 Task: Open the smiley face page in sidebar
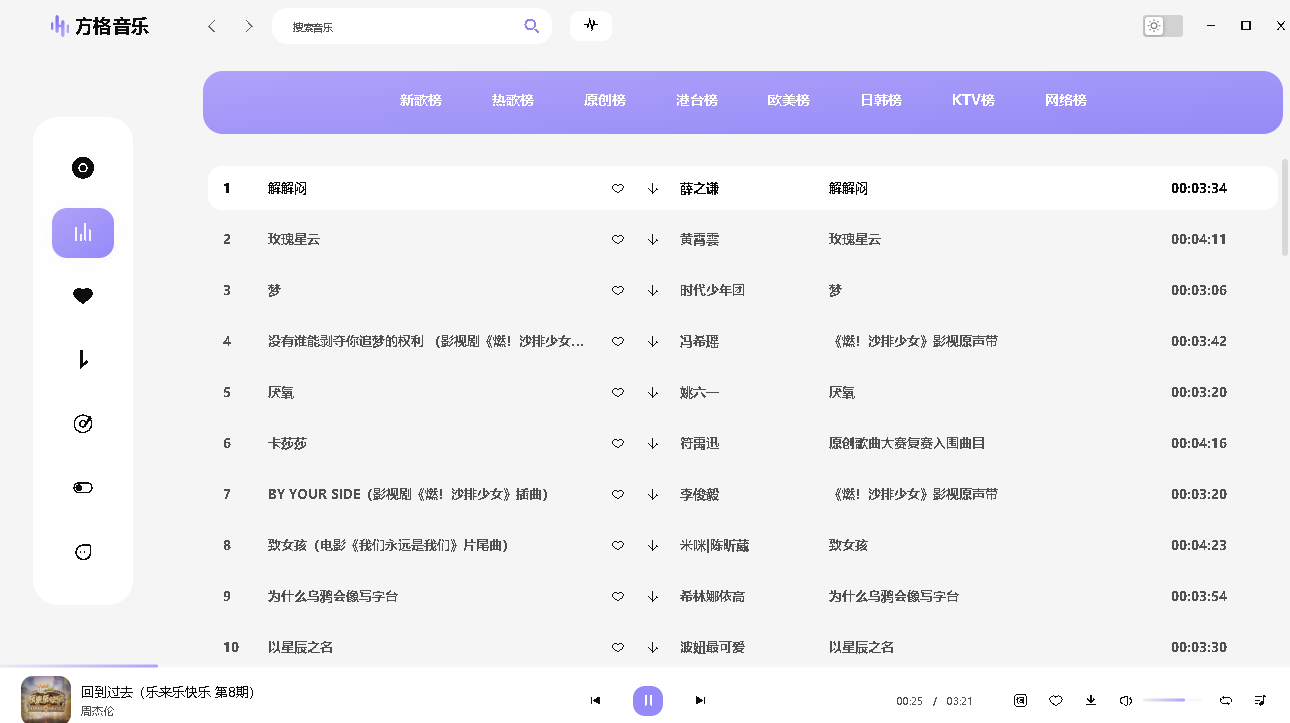point(83,552)
